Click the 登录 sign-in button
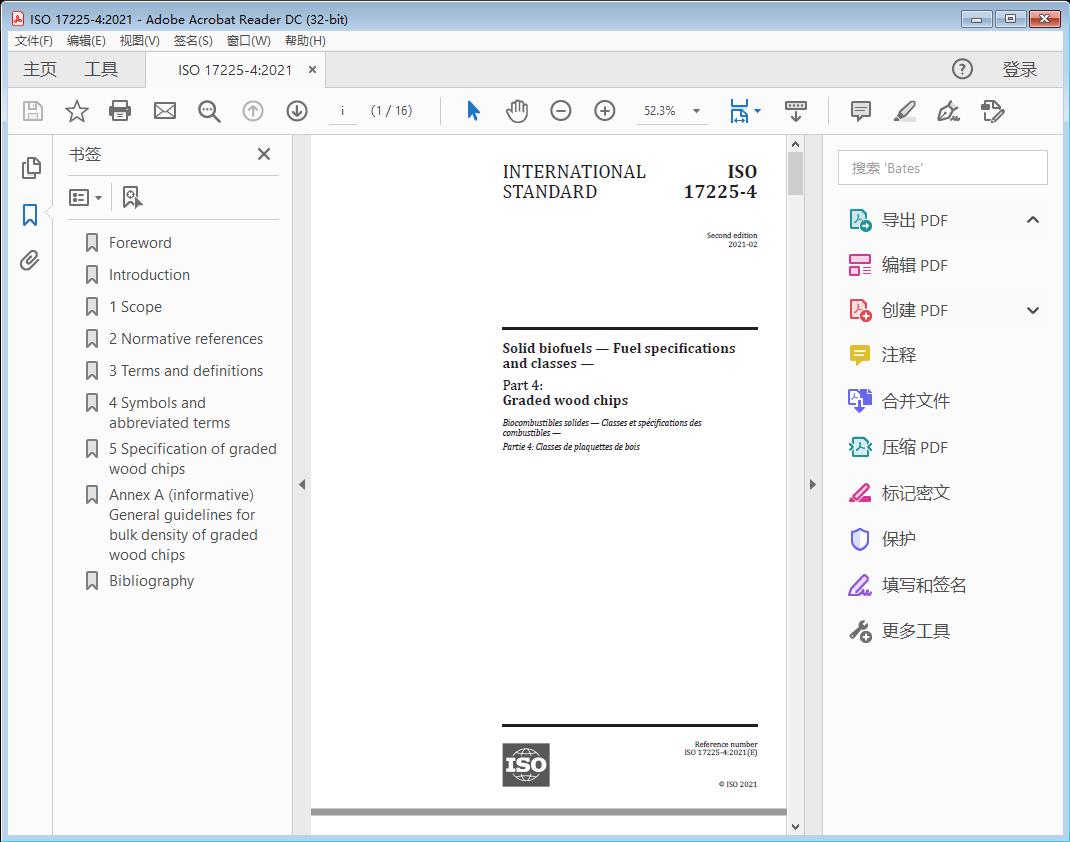This screenshot has height=842, width=1070. point(1019,69)
